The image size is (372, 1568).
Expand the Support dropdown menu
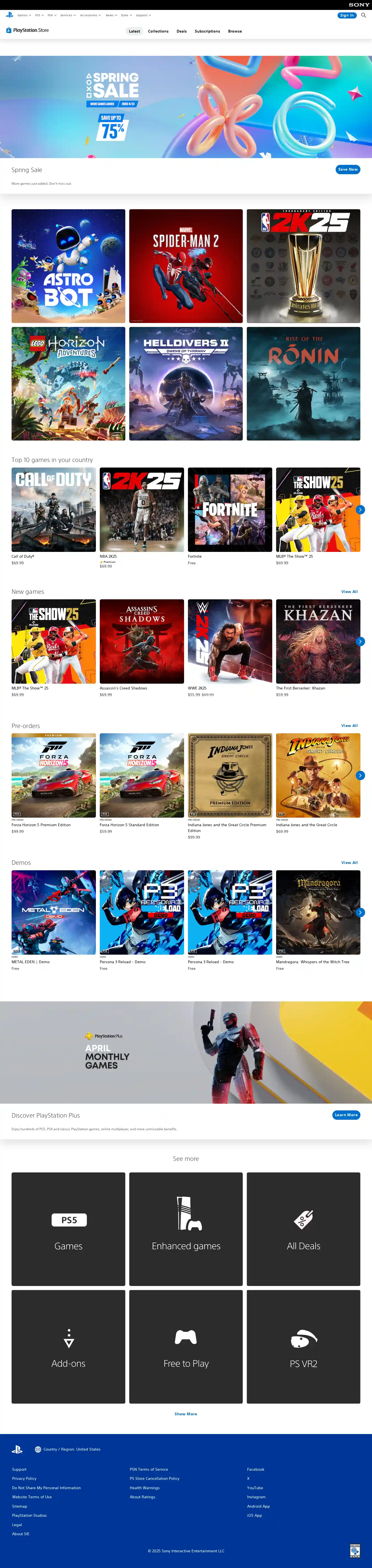[x=143, y=15]
